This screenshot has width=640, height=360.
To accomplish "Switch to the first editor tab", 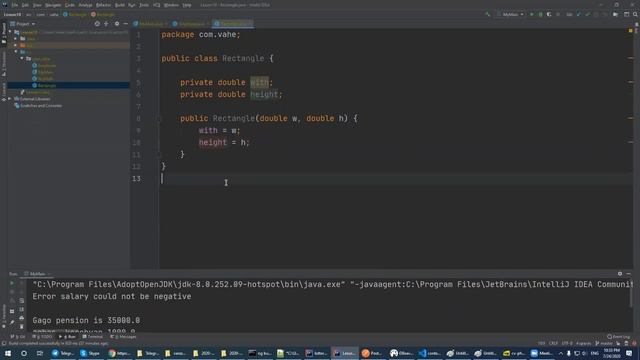I will tap(150, 24).
